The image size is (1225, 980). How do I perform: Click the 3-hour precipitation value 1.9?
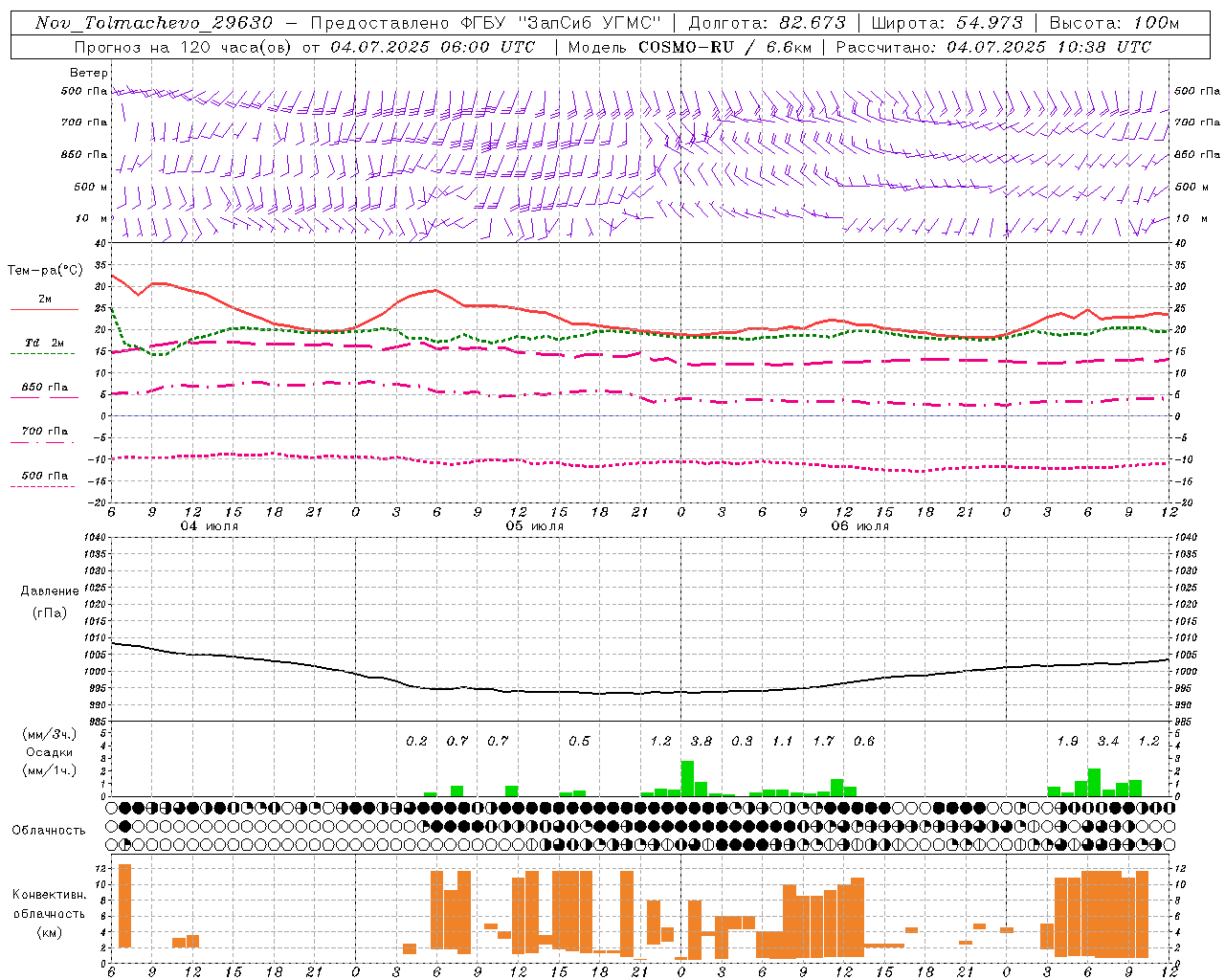point(1067,741)
